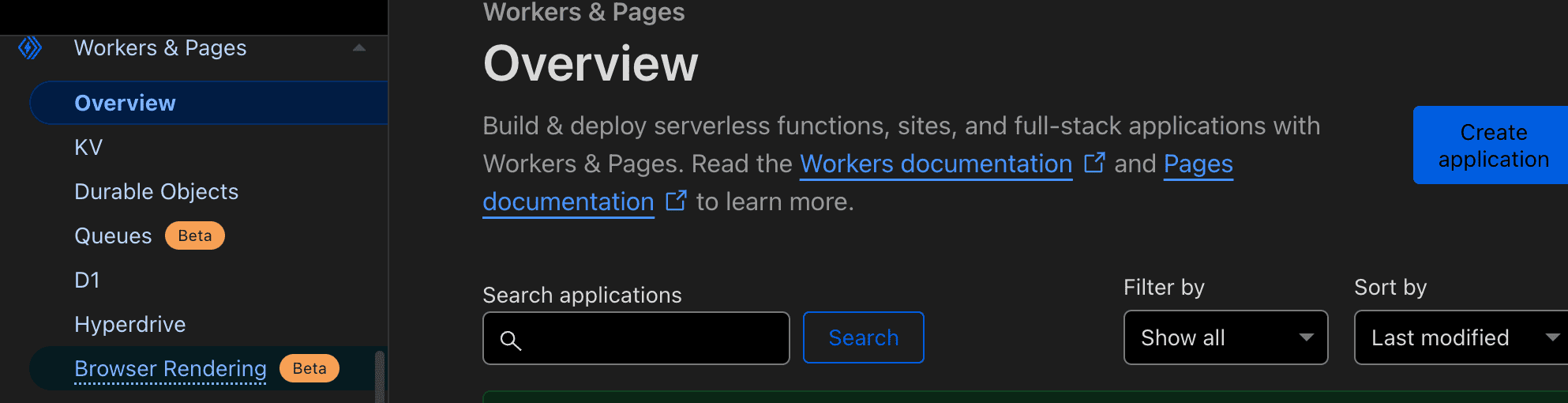Click the Search button
The width and height of the screenshot is (1568, 403).
(x=864, y=337)
